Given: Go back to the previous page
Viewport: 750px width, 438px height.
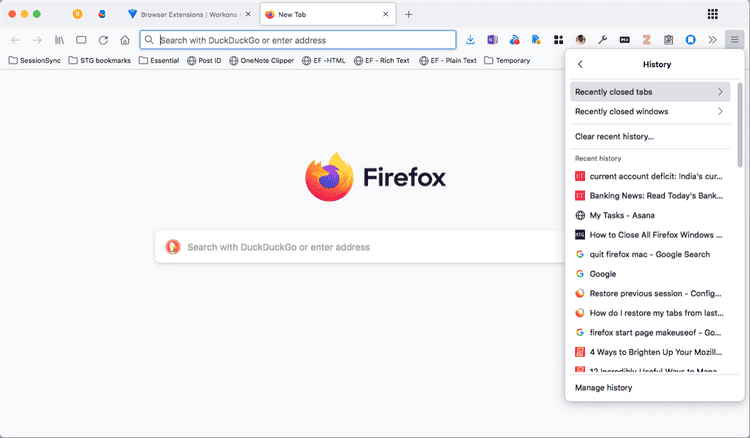Looking at the screenshot, I should pyautogui.click(x=15, y=40).
